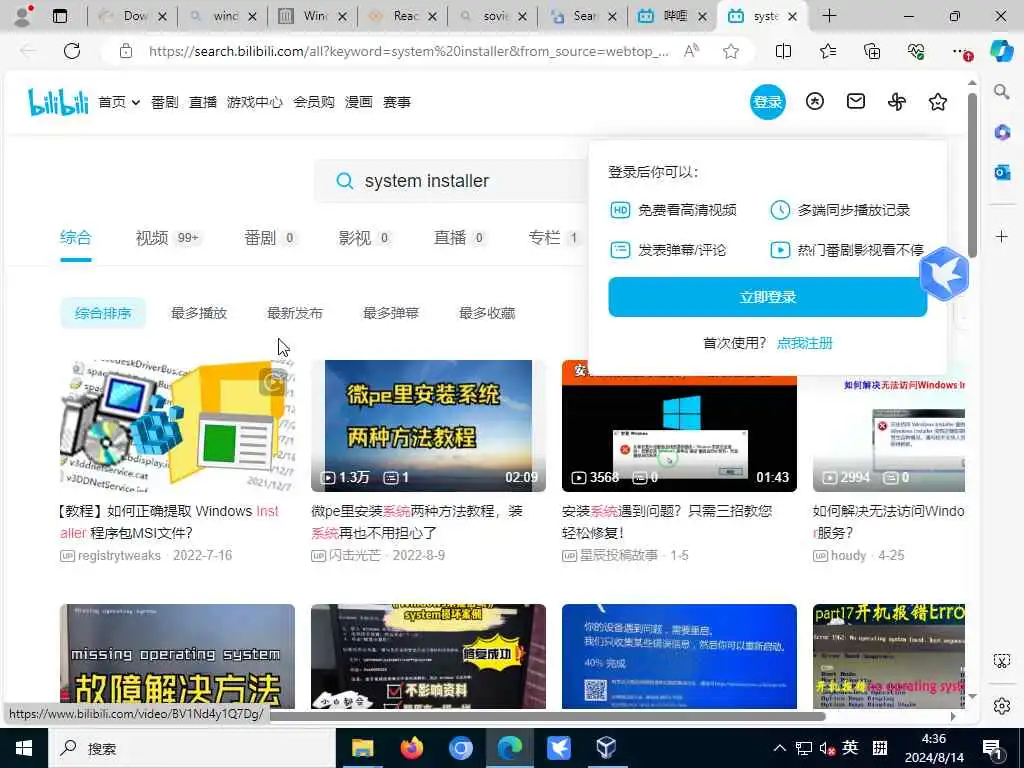Open the browser essentials heart icon
The width and height of the screenshot is (1024, 768).
coord(916,51)
